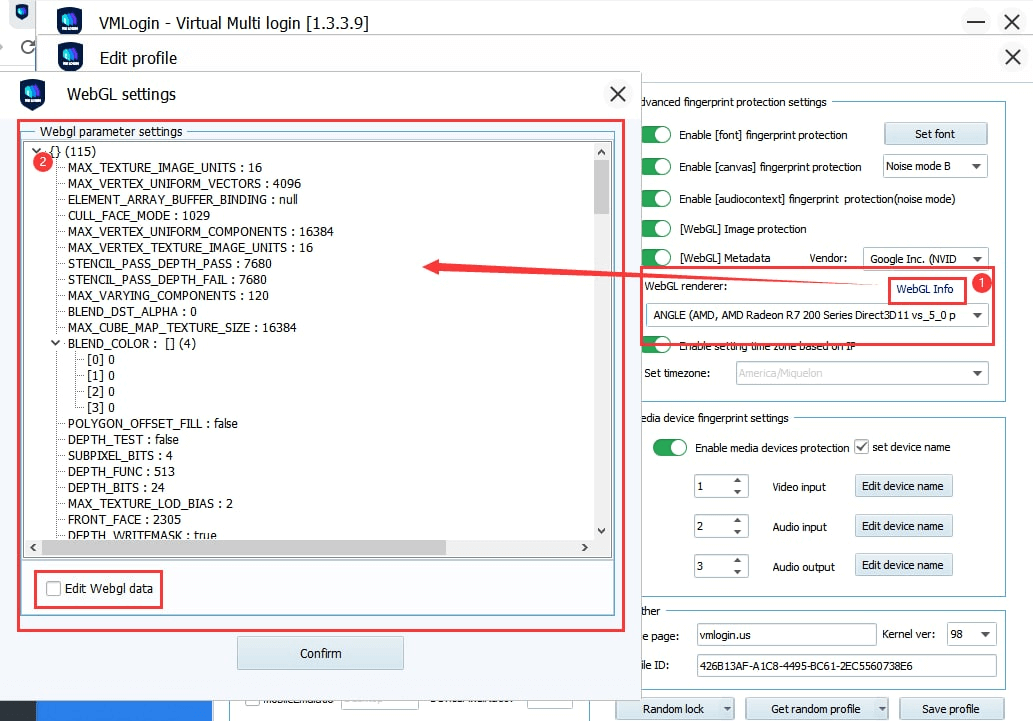Click the horizontal scrollbar in parameter list
The image size is (1033, 721).
click(240, 547)
